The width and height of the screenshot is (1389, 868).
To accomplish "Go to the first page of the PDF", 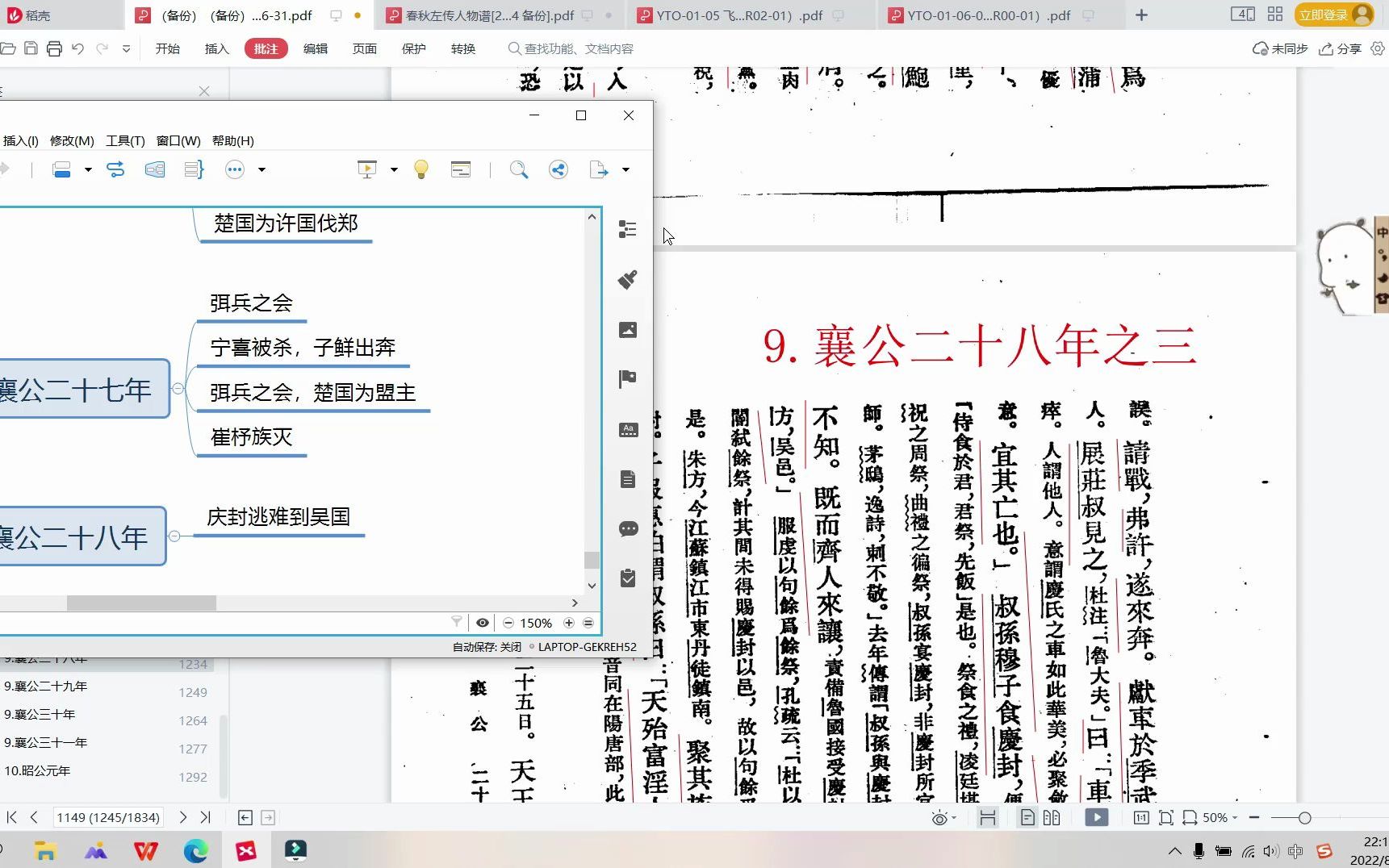I will click(x=11, y=817).
